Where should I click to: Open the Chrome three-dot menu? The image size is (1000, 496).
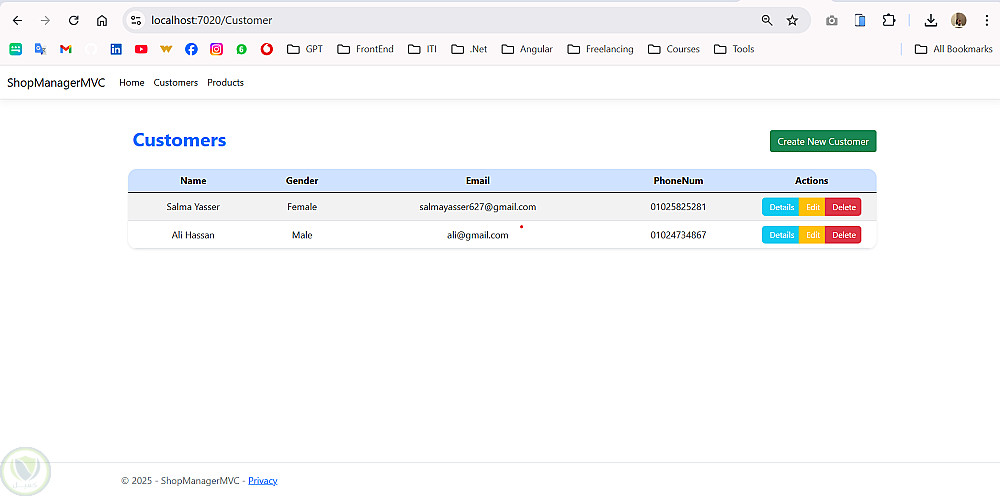pos(986,20)
